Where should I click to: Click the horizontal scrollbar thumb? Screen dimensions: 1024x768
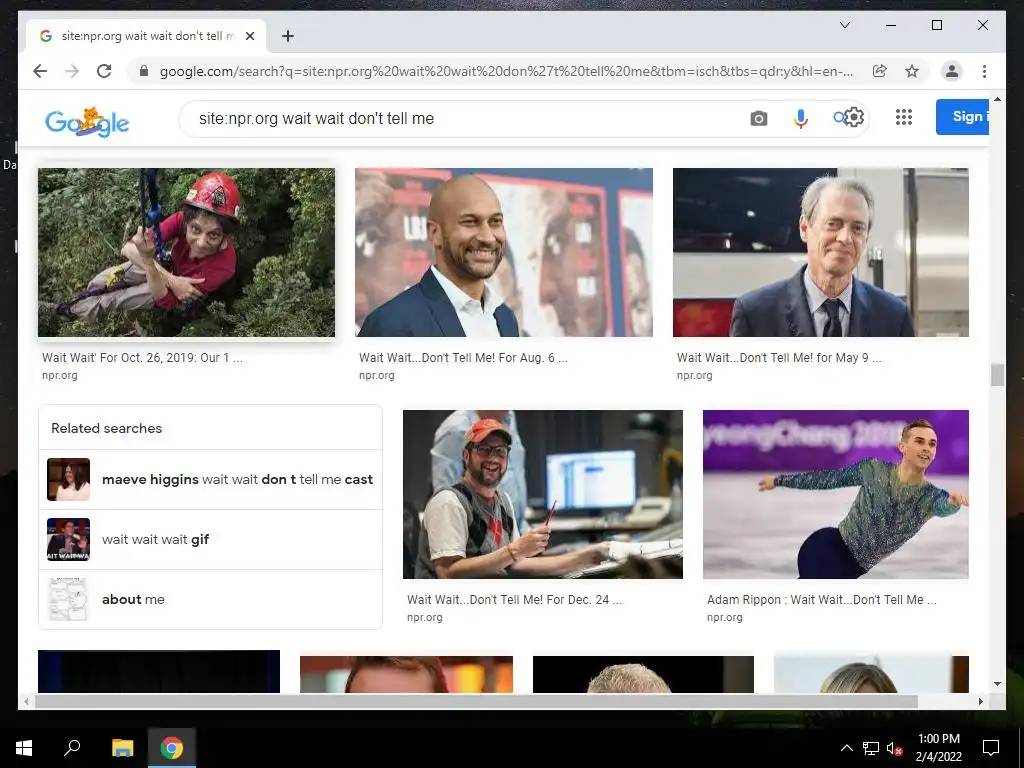(x=476, y=701)
